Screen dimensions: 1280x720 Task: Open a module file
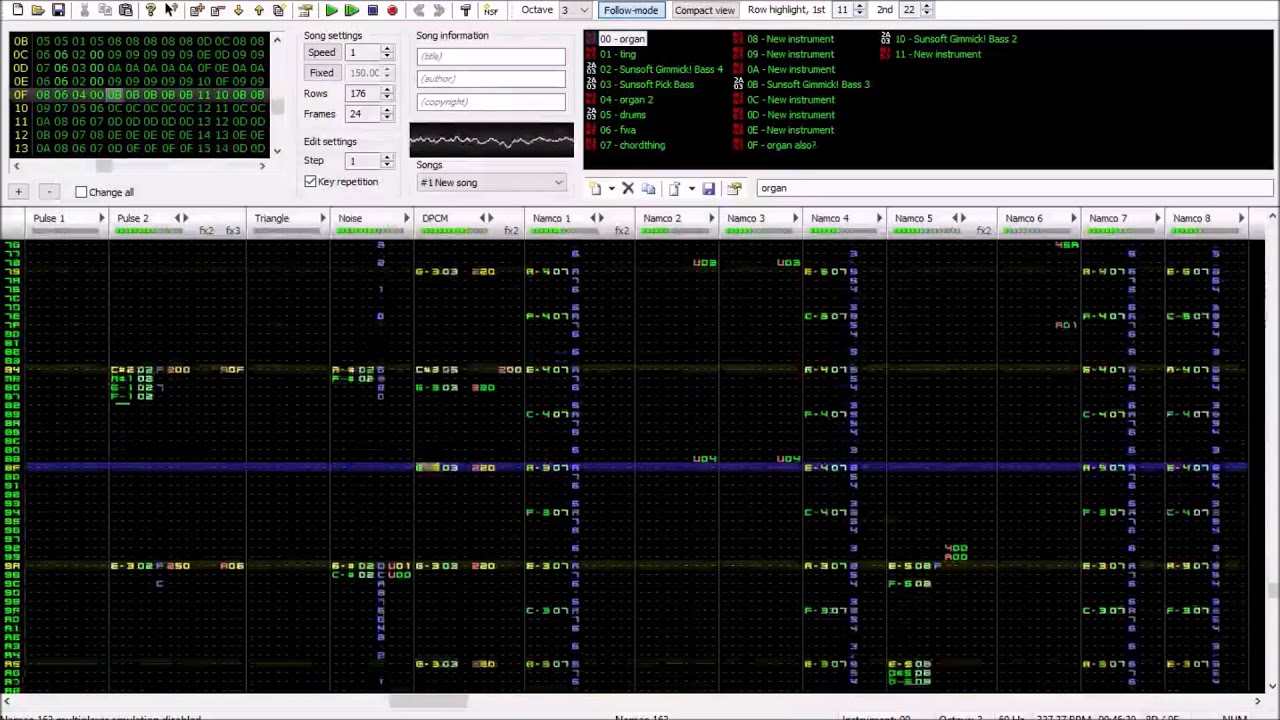point(37,10)
